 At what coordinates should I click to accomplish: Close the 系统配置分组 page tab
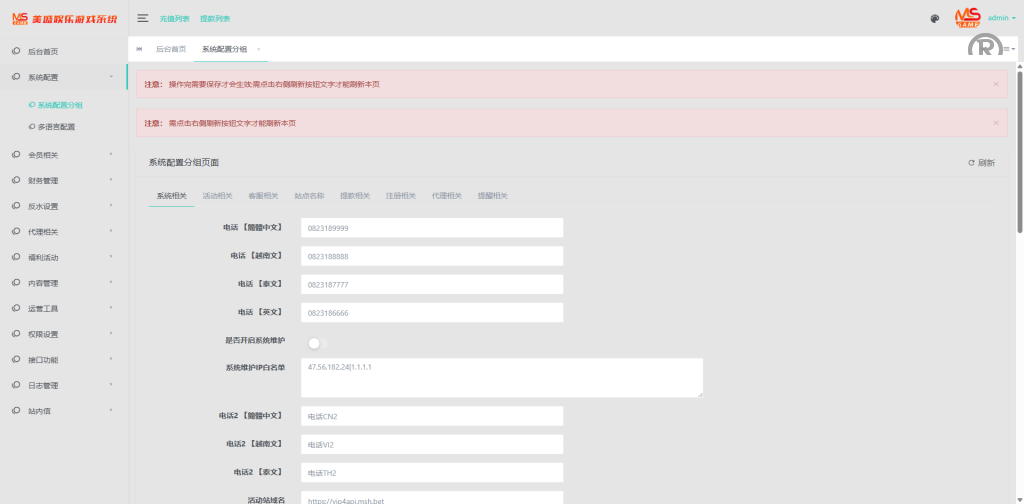coord(258,49)
